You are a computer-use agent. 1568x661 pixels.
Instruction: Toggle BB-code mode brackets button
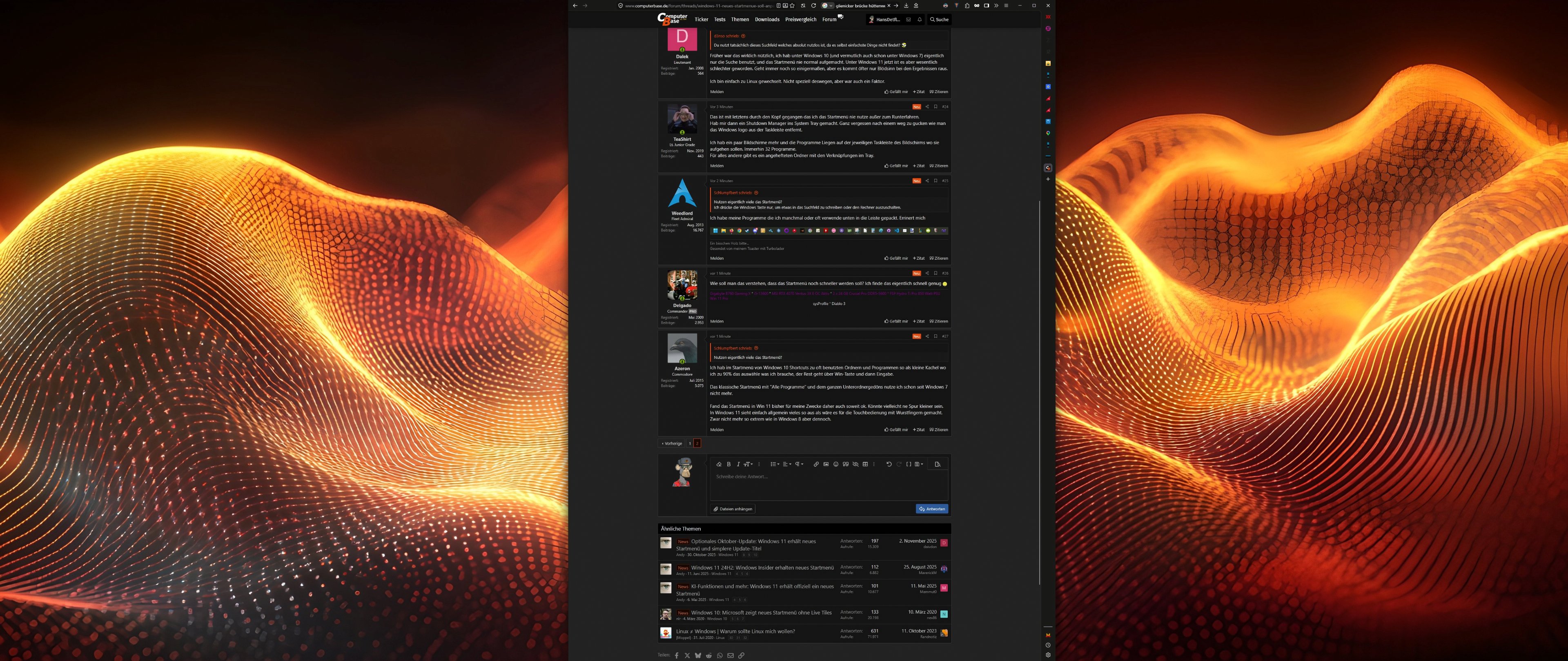pos(908,464)
